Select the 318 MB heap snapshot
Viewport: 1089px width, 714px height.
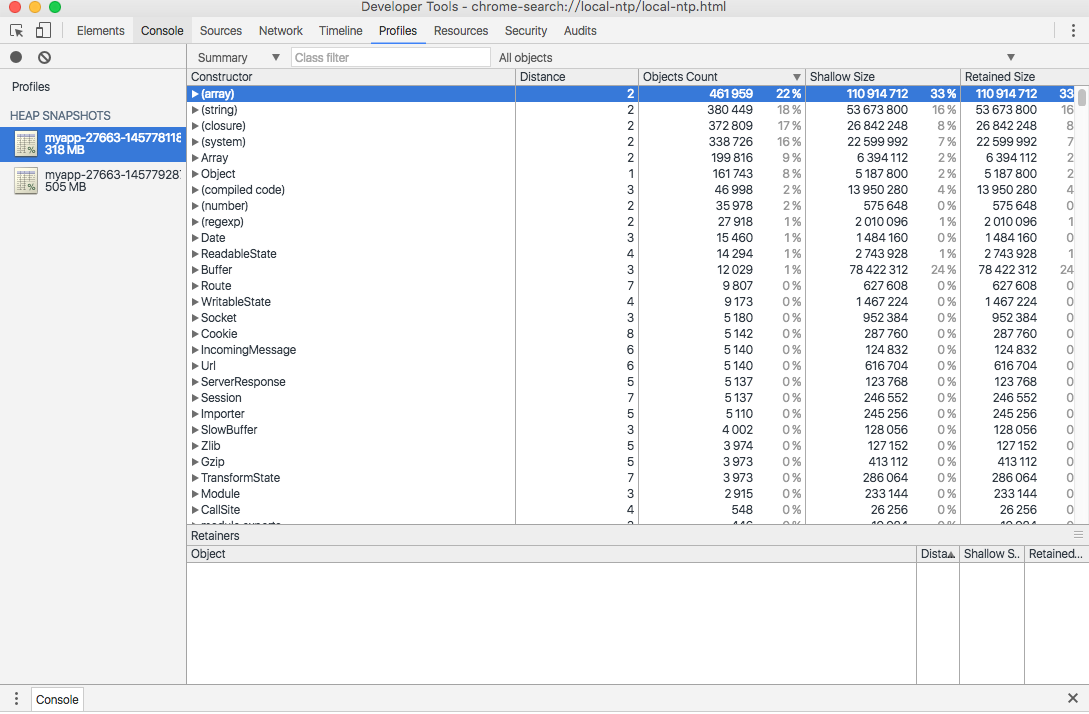100,144
